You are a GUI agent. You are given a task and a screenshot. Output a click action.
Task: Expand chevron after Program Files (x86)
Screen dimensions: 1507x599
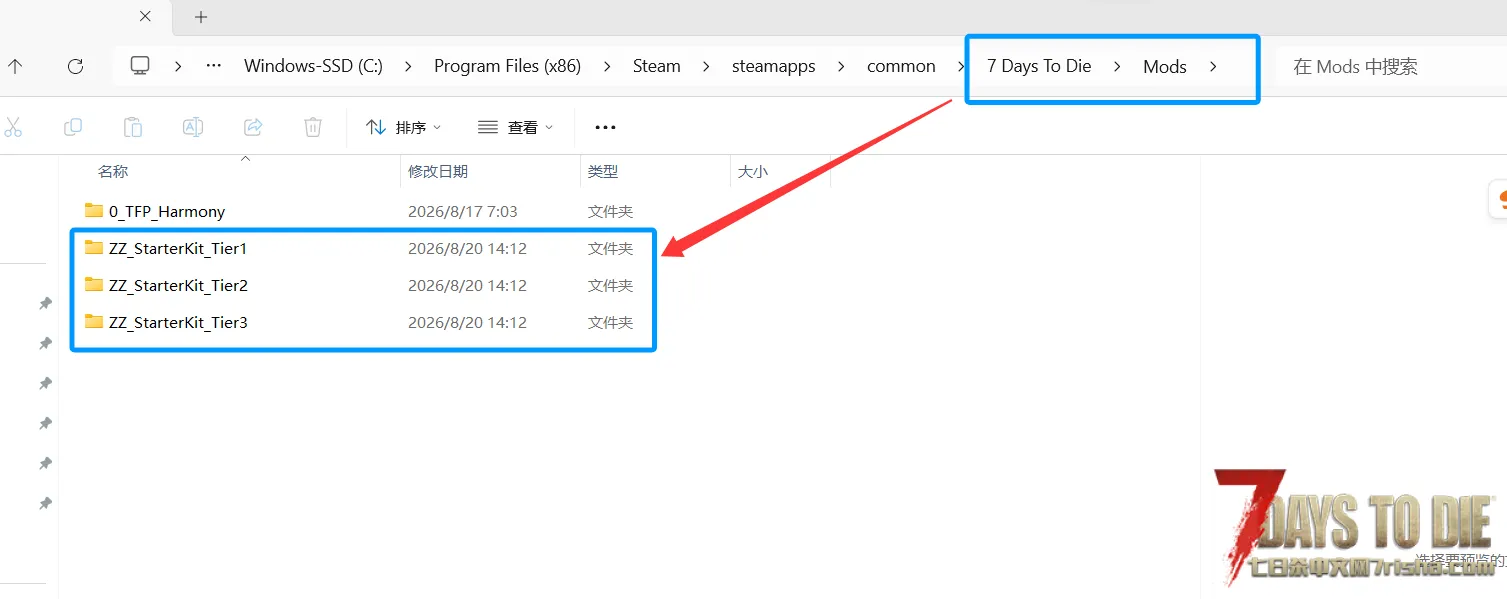pos(607,66)
